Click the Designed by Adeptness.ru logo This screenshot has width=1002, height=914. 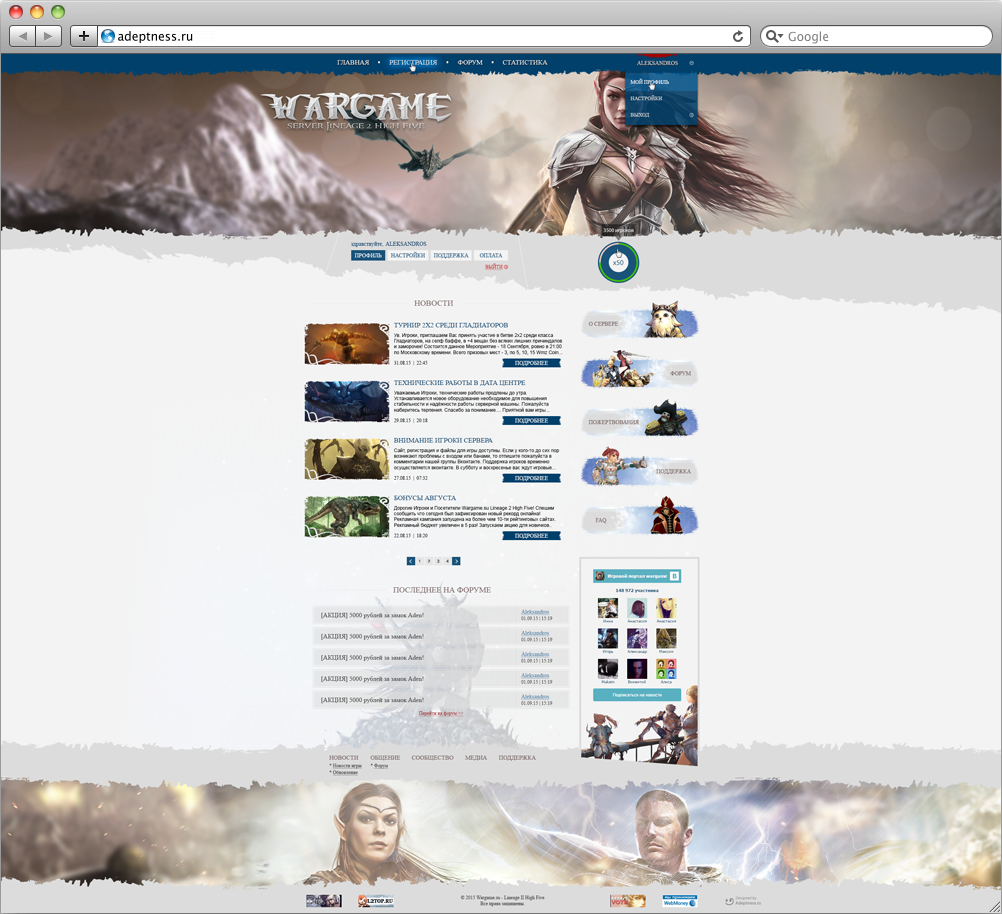(x=743, y=901)
